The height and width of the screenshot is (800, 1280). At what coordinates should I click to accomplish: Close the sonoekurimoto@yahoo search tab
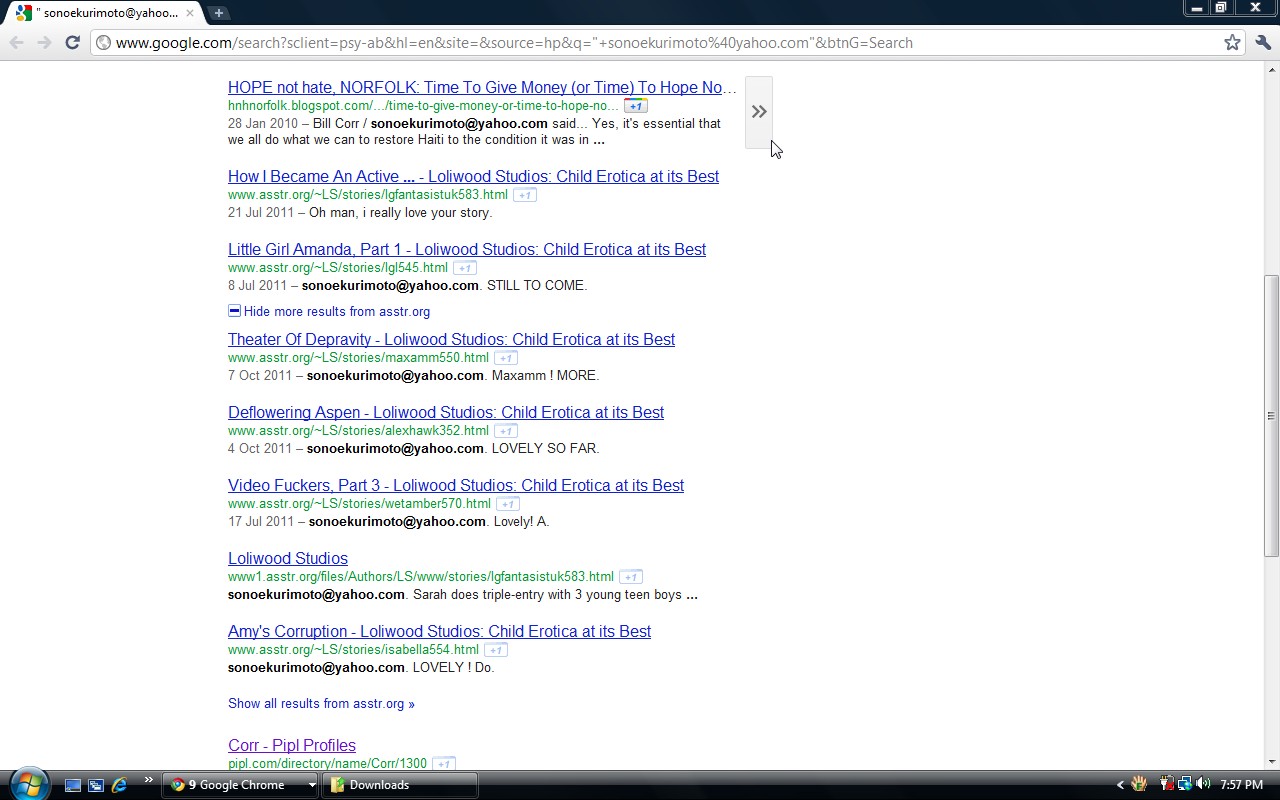point(190,13)
